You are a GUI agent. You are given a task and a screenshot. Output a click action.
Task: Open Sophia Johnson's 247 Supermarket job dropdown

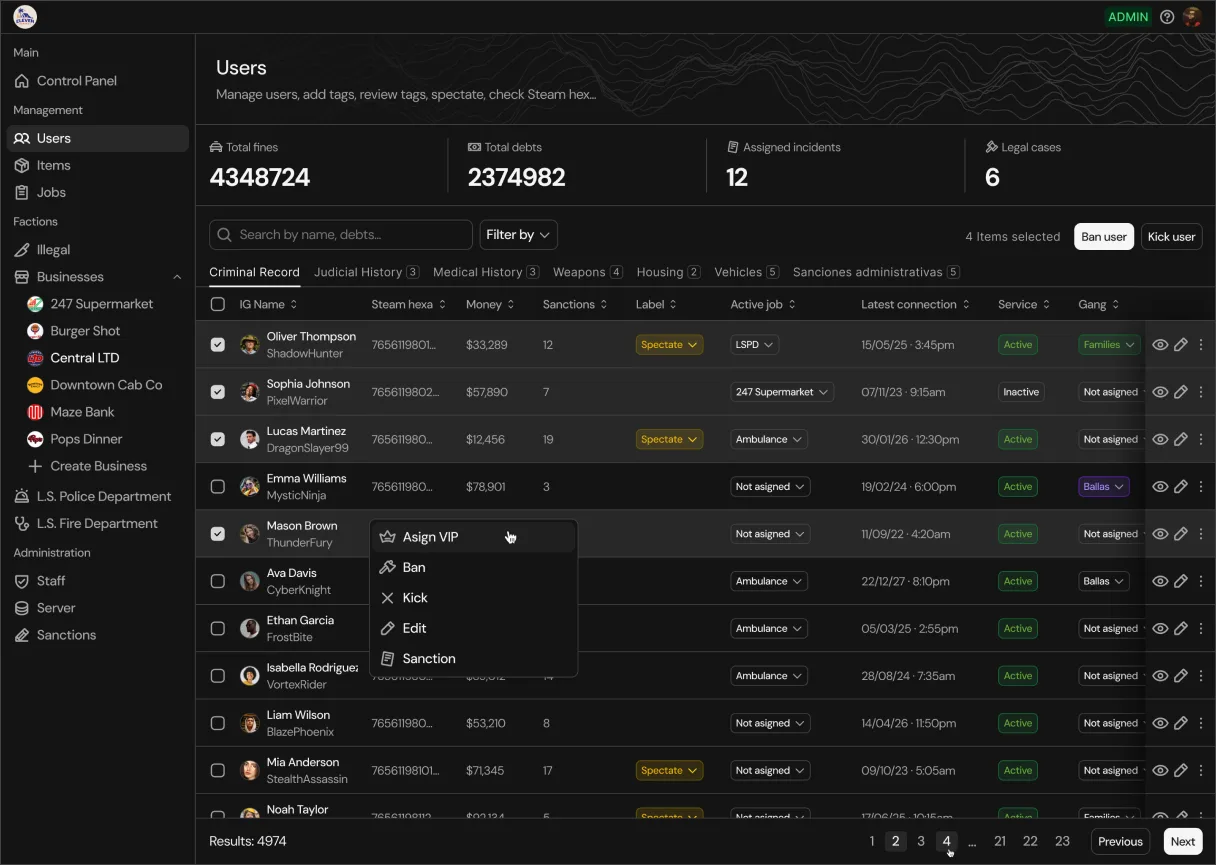(781, 392)
